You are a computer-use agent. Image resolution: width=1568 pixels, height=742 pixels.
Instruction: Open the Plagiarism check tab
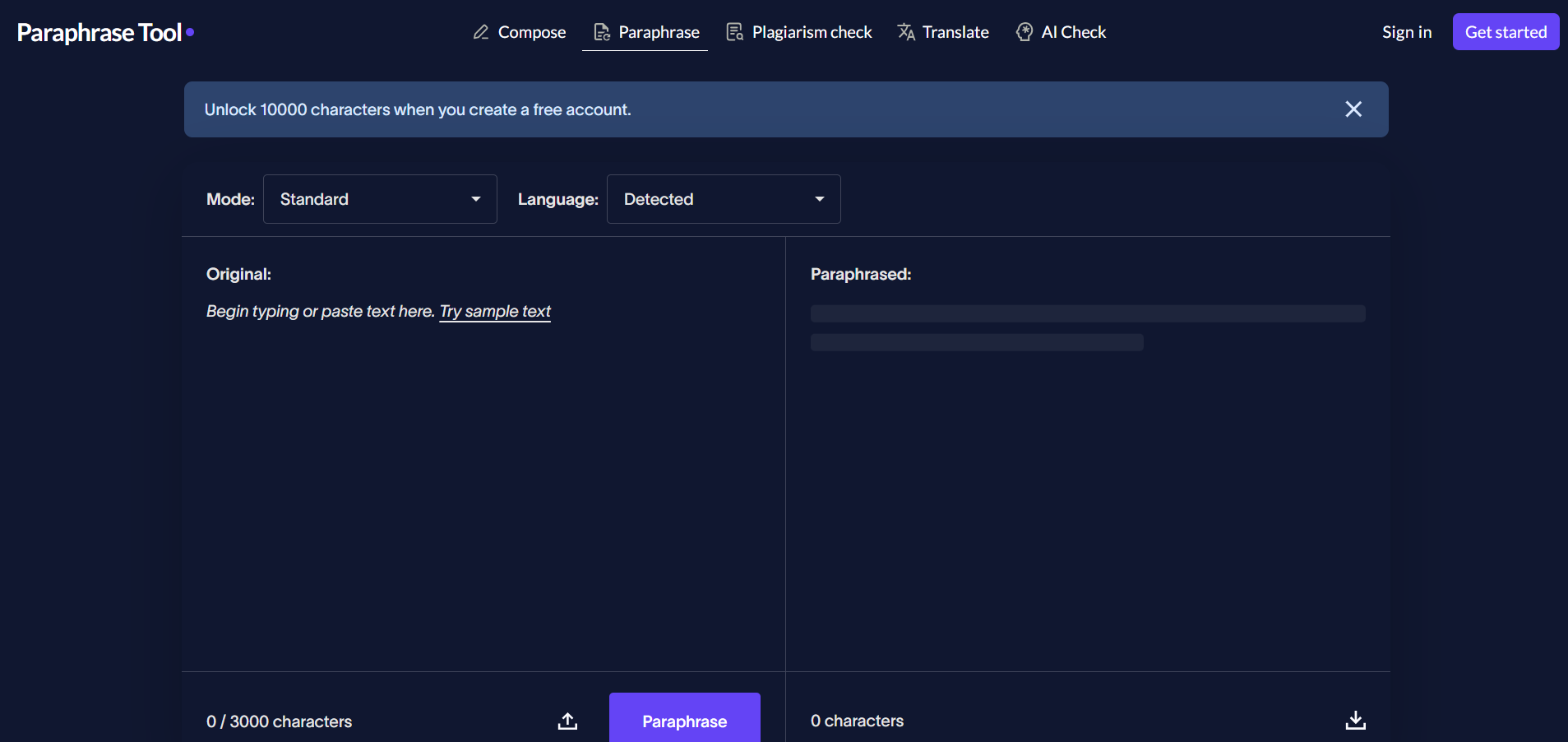(812, 32)
